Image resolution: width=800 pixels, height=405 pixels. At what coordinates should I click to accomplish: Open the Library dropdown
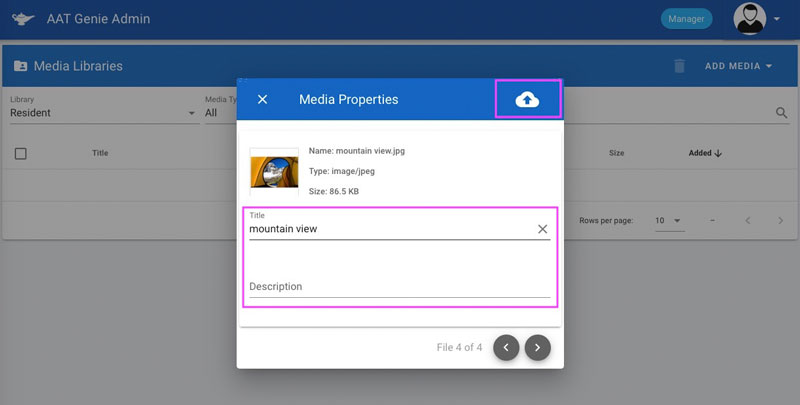click(x=103, y=113)
